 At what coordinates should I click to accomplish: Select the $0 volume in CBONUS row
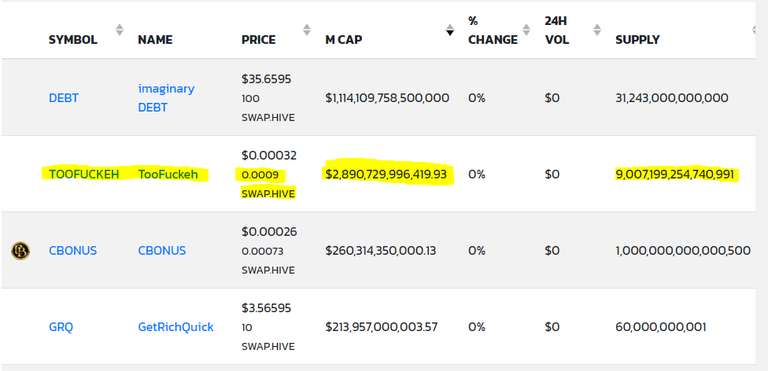tap(552, 251)
